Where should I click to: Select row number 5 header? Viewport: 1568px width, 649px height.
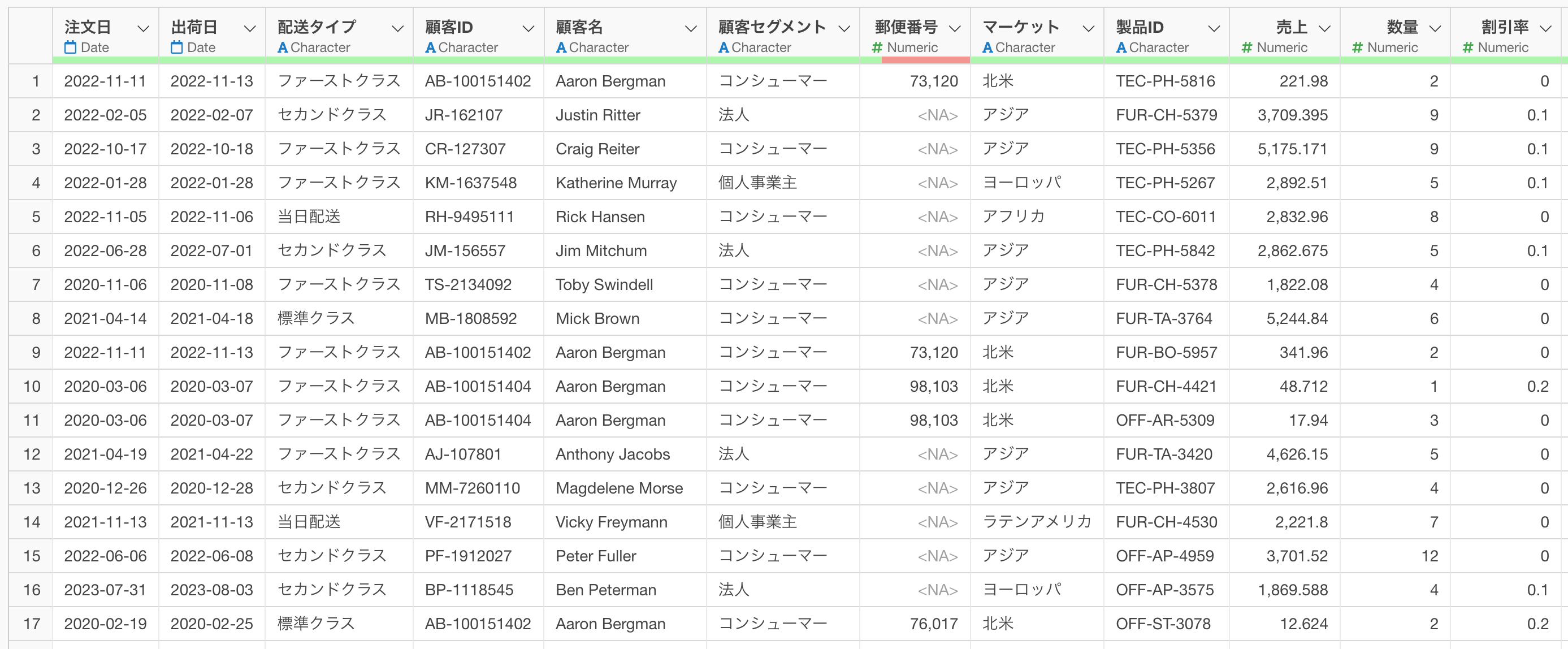coord(36,217)
